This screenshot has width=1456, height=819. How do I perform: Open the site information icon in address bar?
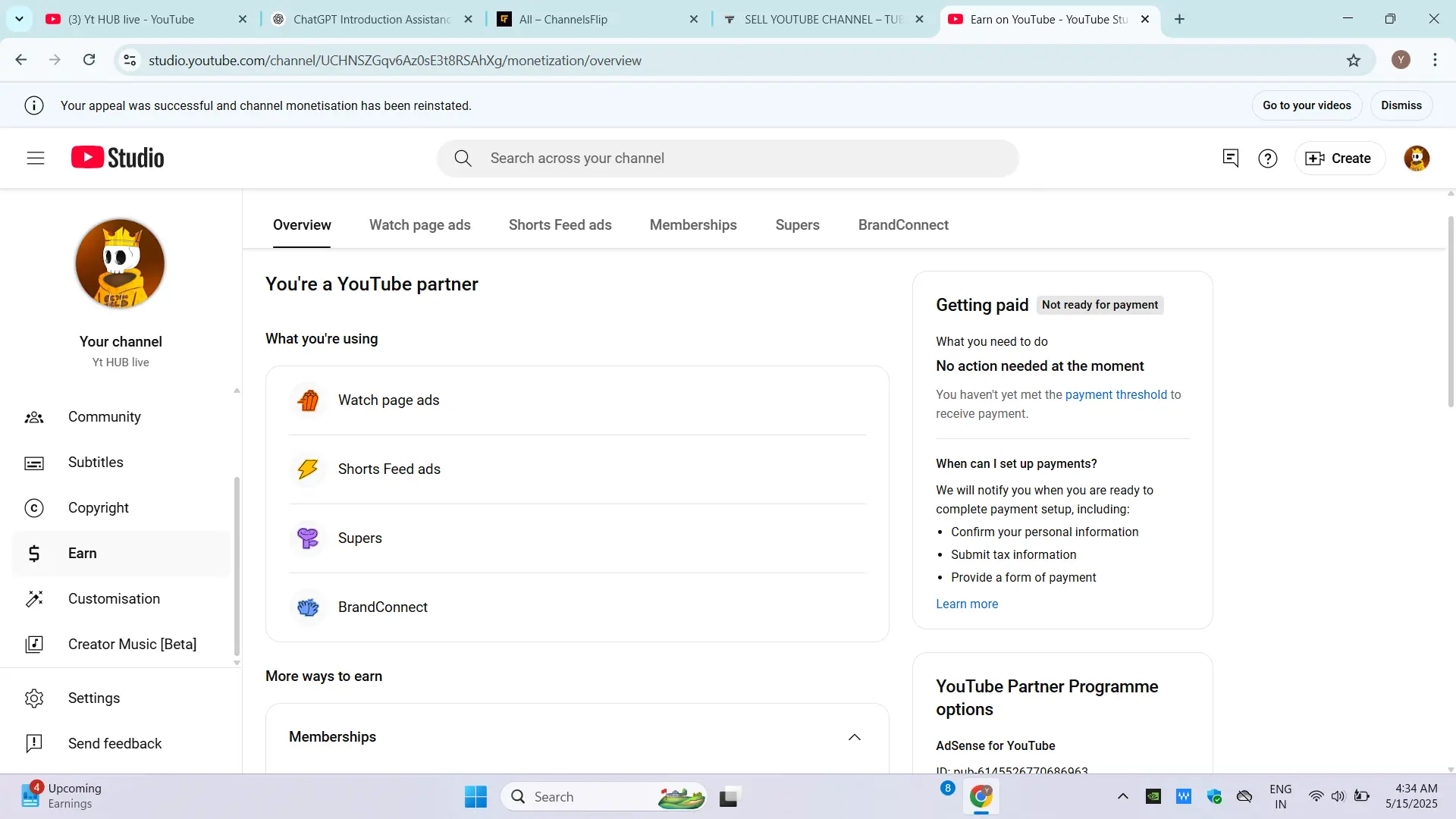tap(130, 60)
